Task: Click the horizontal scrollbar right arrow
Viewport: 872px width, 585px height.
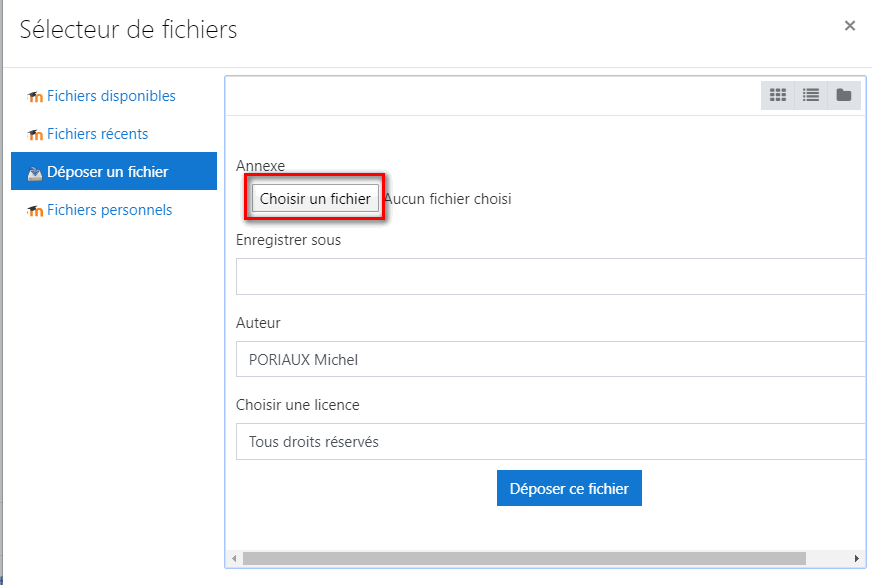Action: pyautogui.click(x=856, y=558)
